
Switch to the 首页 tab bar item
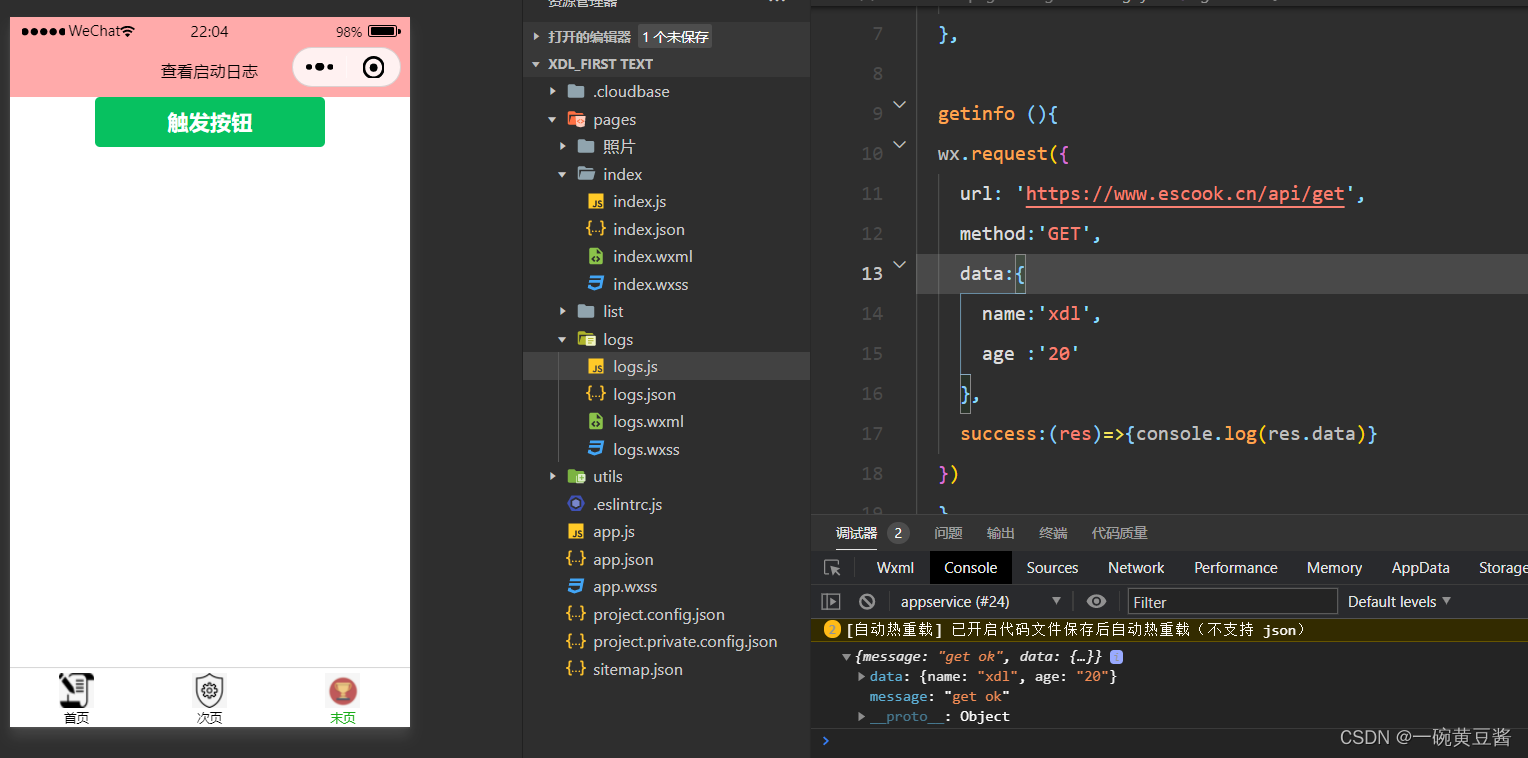[x=76, y=698]
